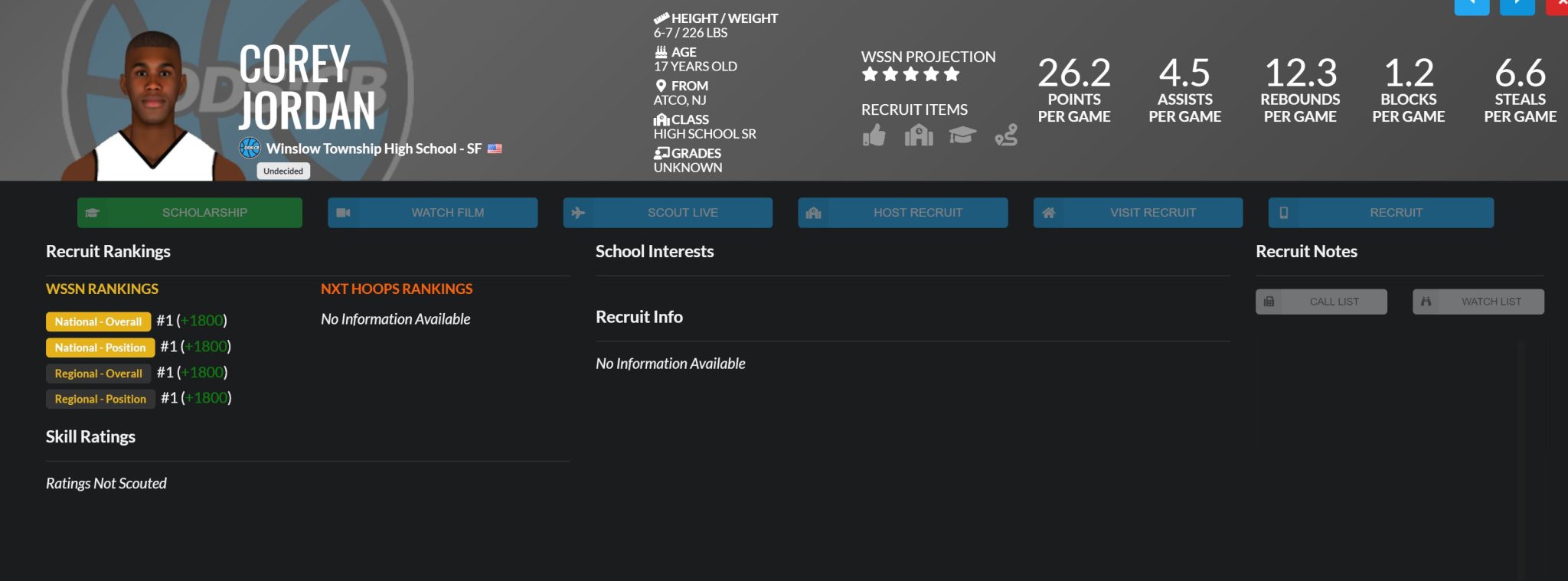The image size is (1568, 581).
Task: Click the graduation cap recruit item icon
Action: pos(962,135)
